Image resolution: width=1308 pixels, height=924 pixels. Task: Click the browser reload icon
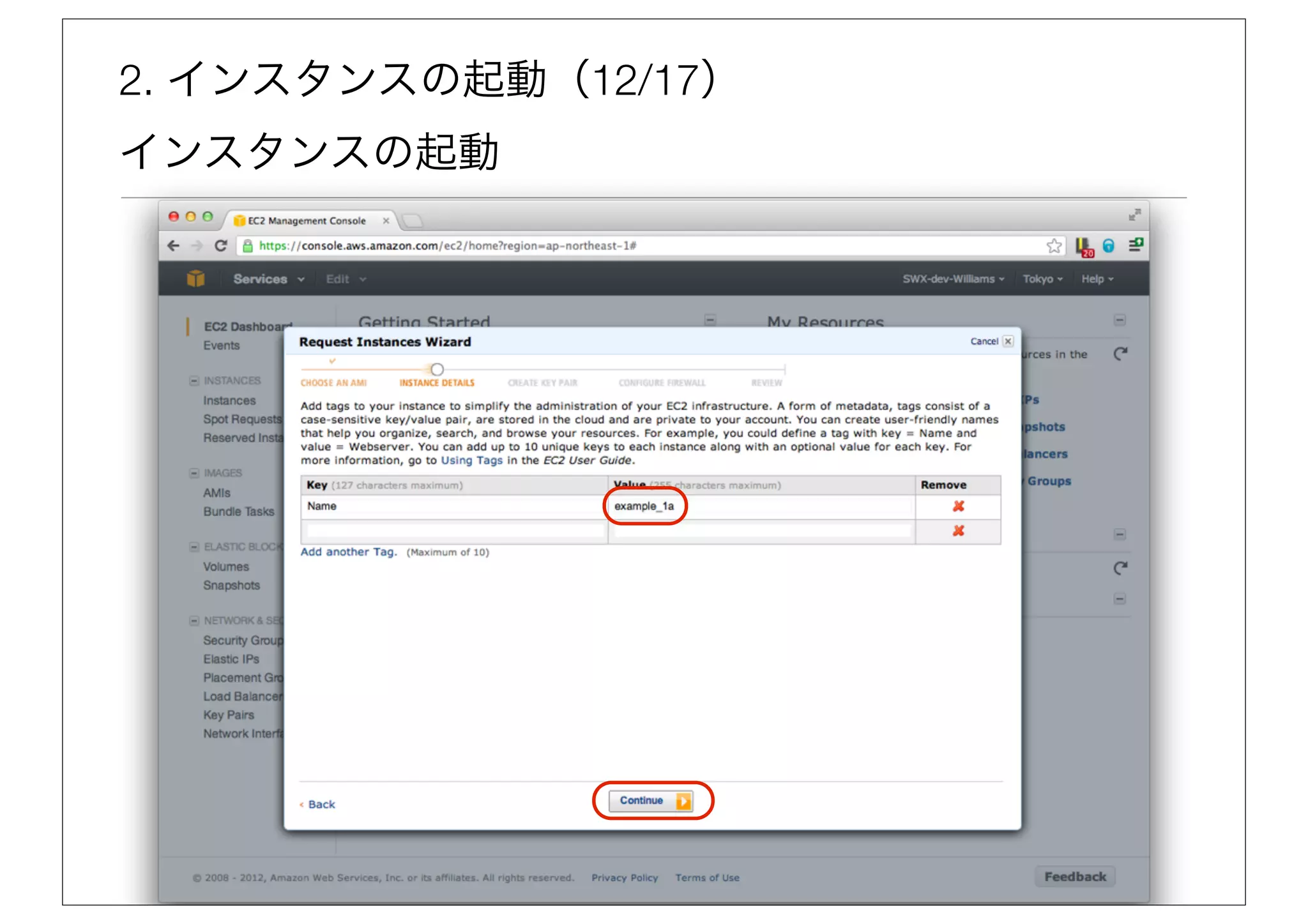(221, 246)
